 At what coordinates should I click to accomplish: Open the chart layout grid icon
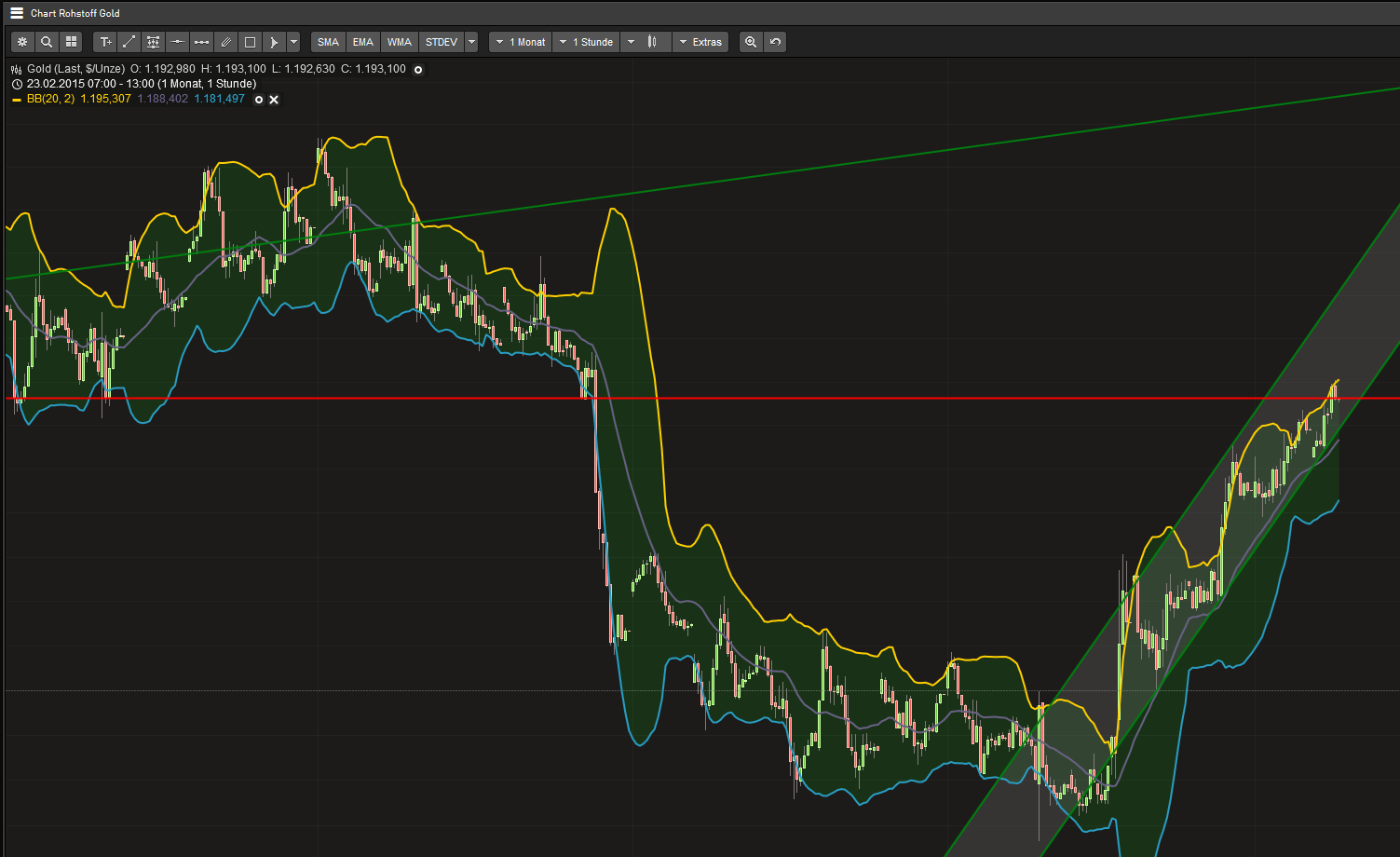[72, 42]
